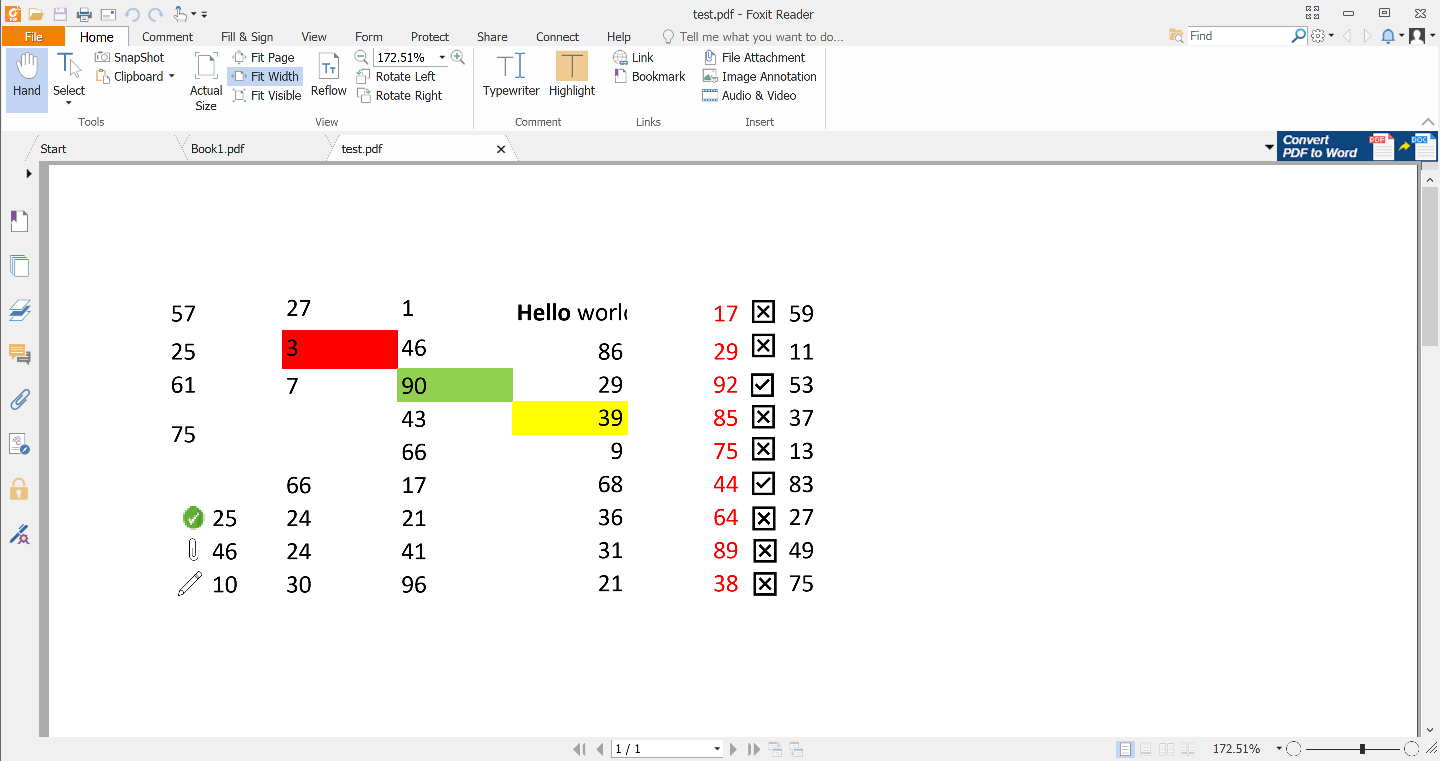Screen dimensions: 1440x761
Task: Uncheck the checked box beside 92
Action: click(x=763, y=384)
